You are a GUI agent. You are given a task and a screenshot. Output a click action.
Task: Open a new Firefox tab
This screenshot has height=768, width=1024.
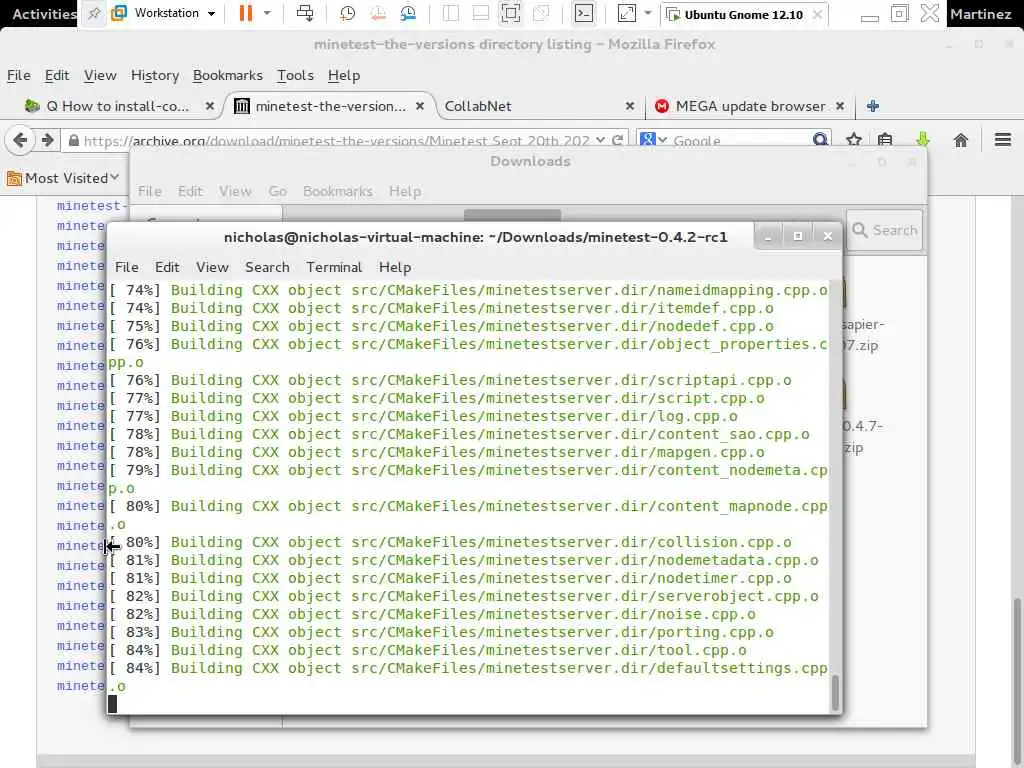(x=872, y=106)
